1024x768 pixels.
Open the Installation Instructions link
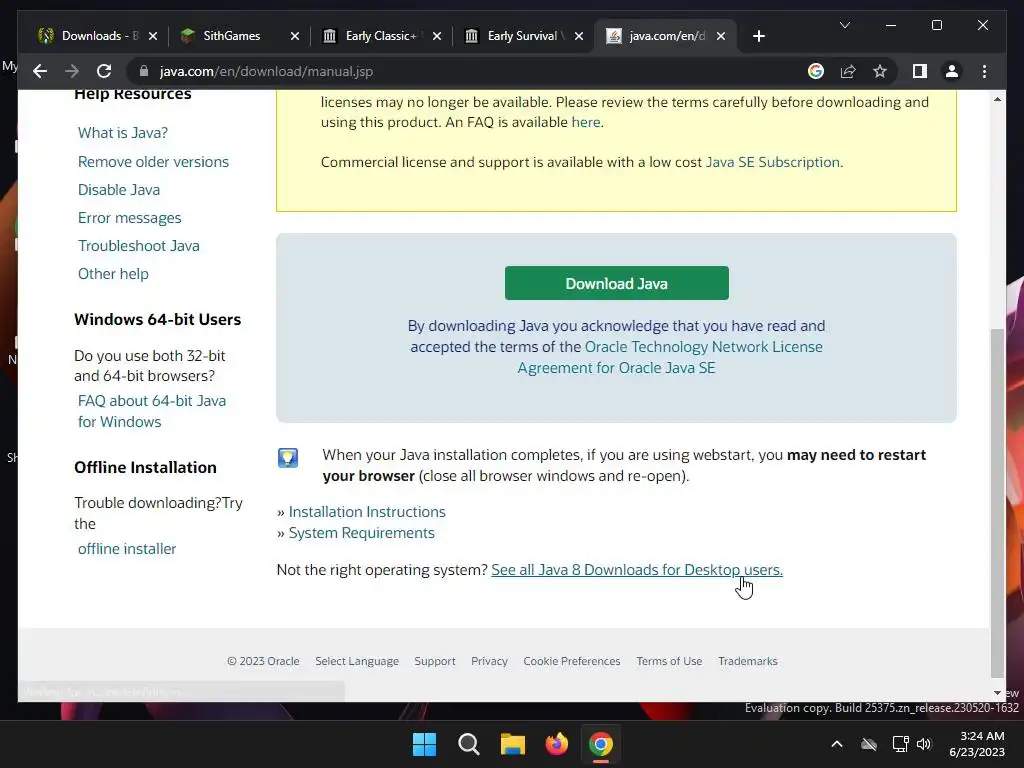pos(367,511)
